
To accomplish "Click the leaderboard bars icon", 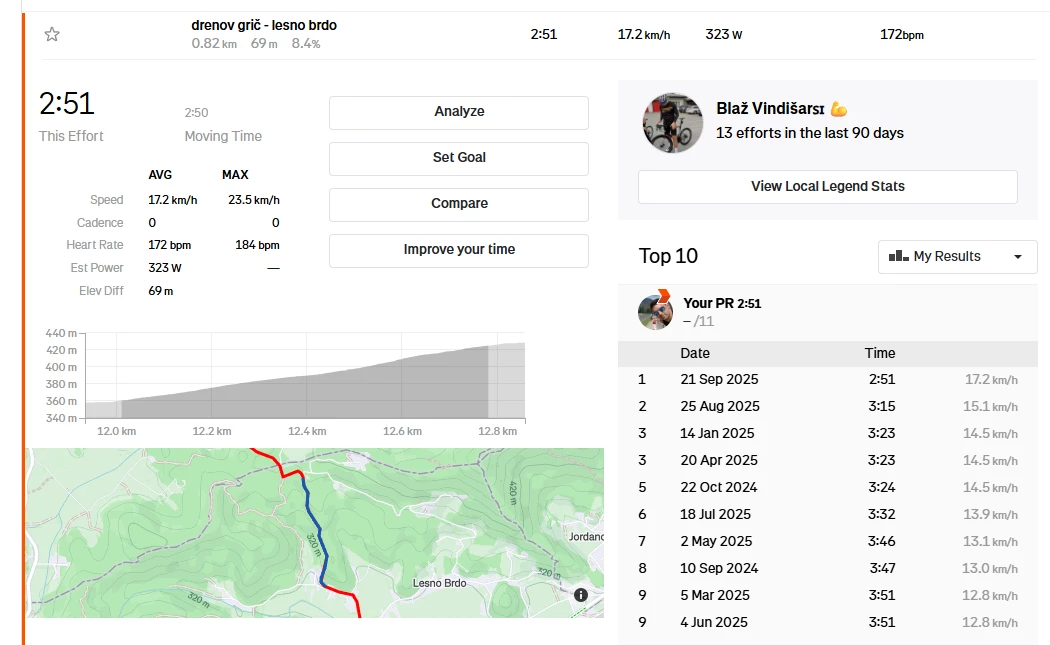I will pyautogui.click(x=897, y=256).
